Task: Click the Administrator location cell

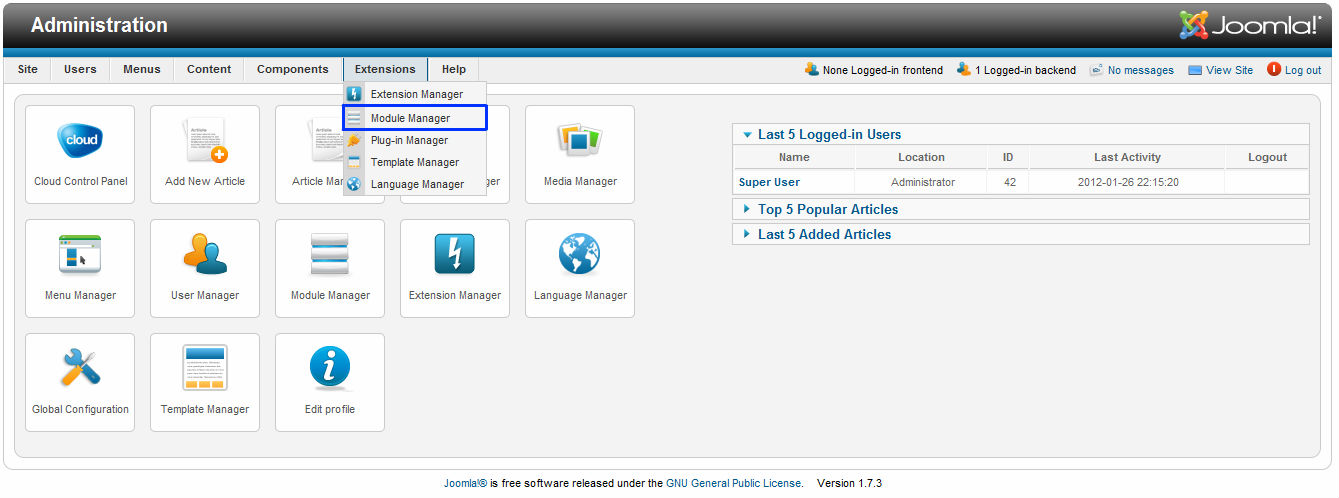Action: (923, 182)
